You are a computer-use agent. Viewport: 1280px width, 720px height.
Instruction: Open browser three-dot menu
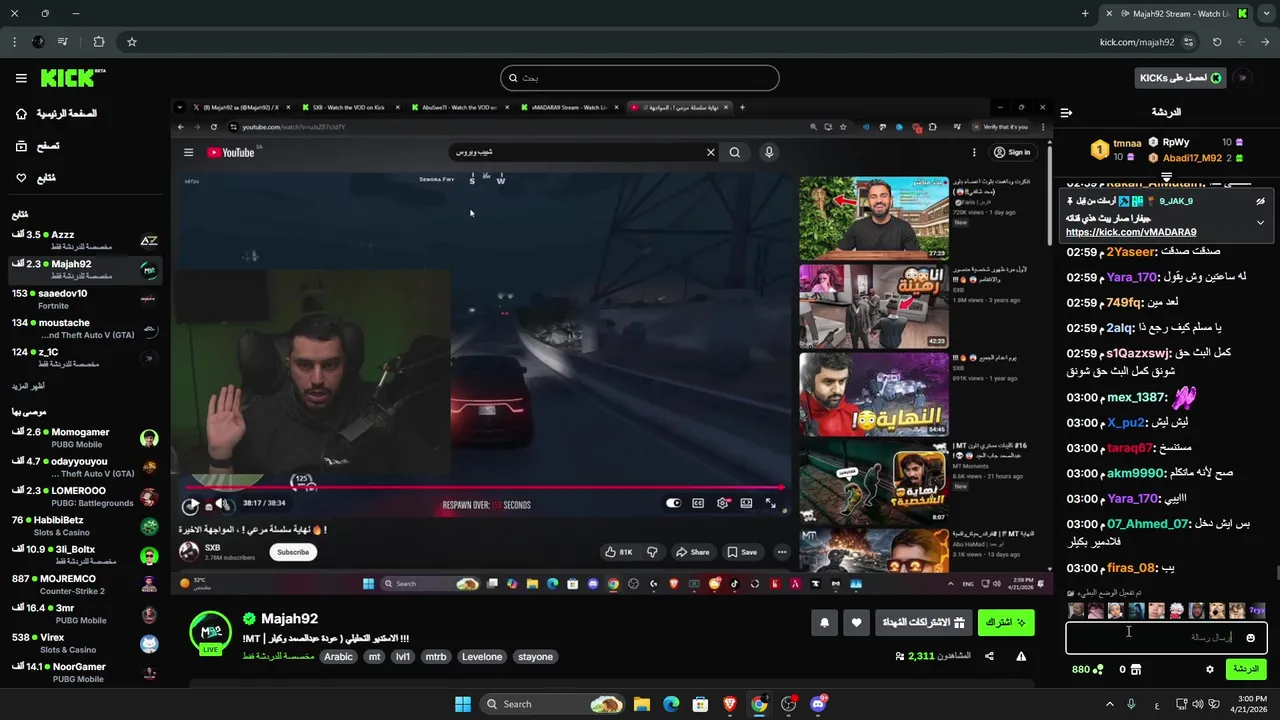(14, 42)
